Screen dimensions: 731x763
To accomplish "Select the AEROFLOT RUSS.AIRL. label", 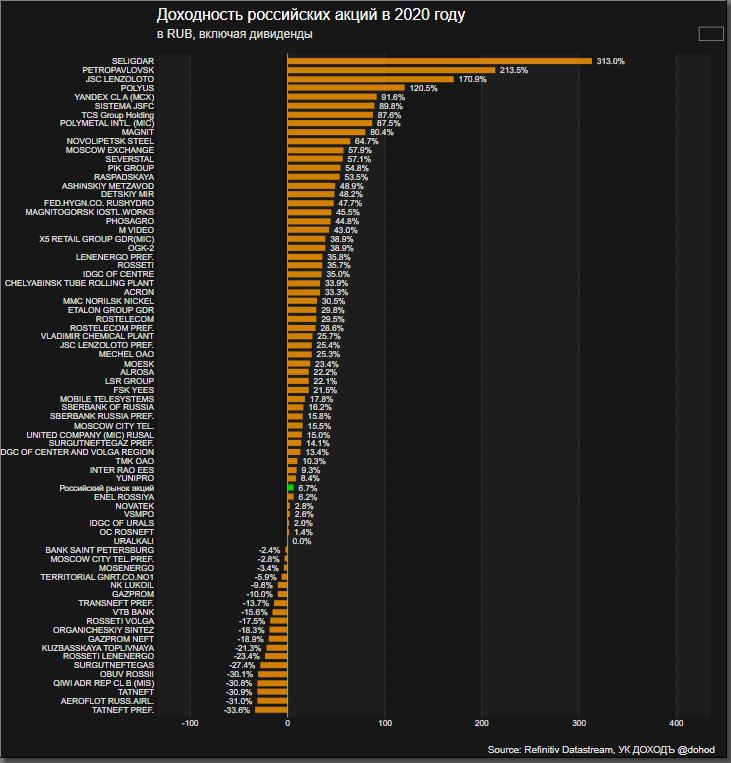I will (x=107, y=701).
